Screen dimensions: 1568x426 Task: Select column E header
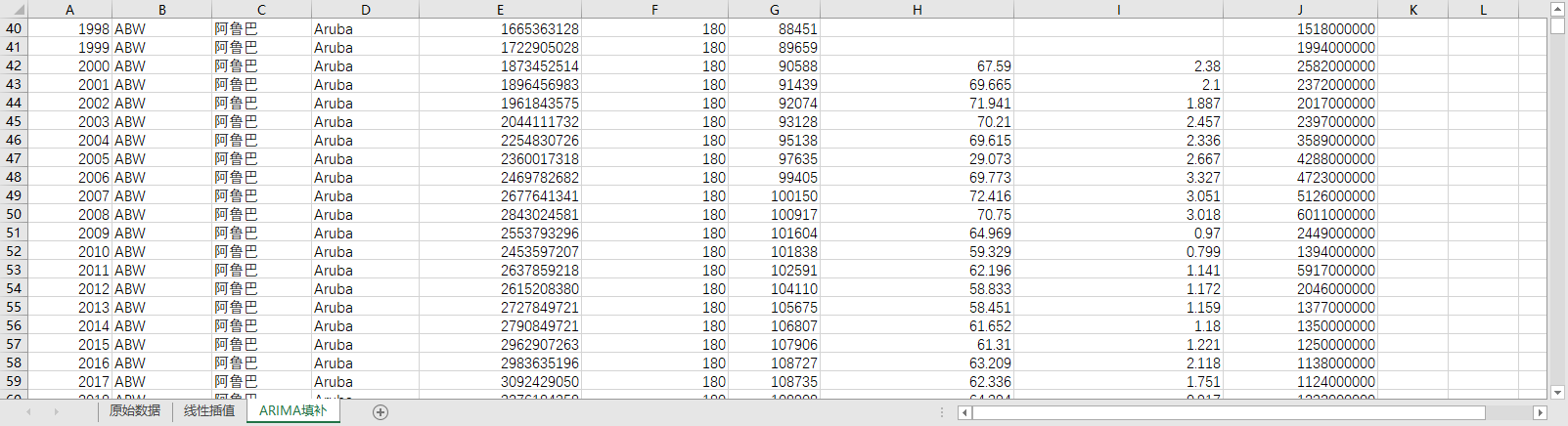pos(500,10)
